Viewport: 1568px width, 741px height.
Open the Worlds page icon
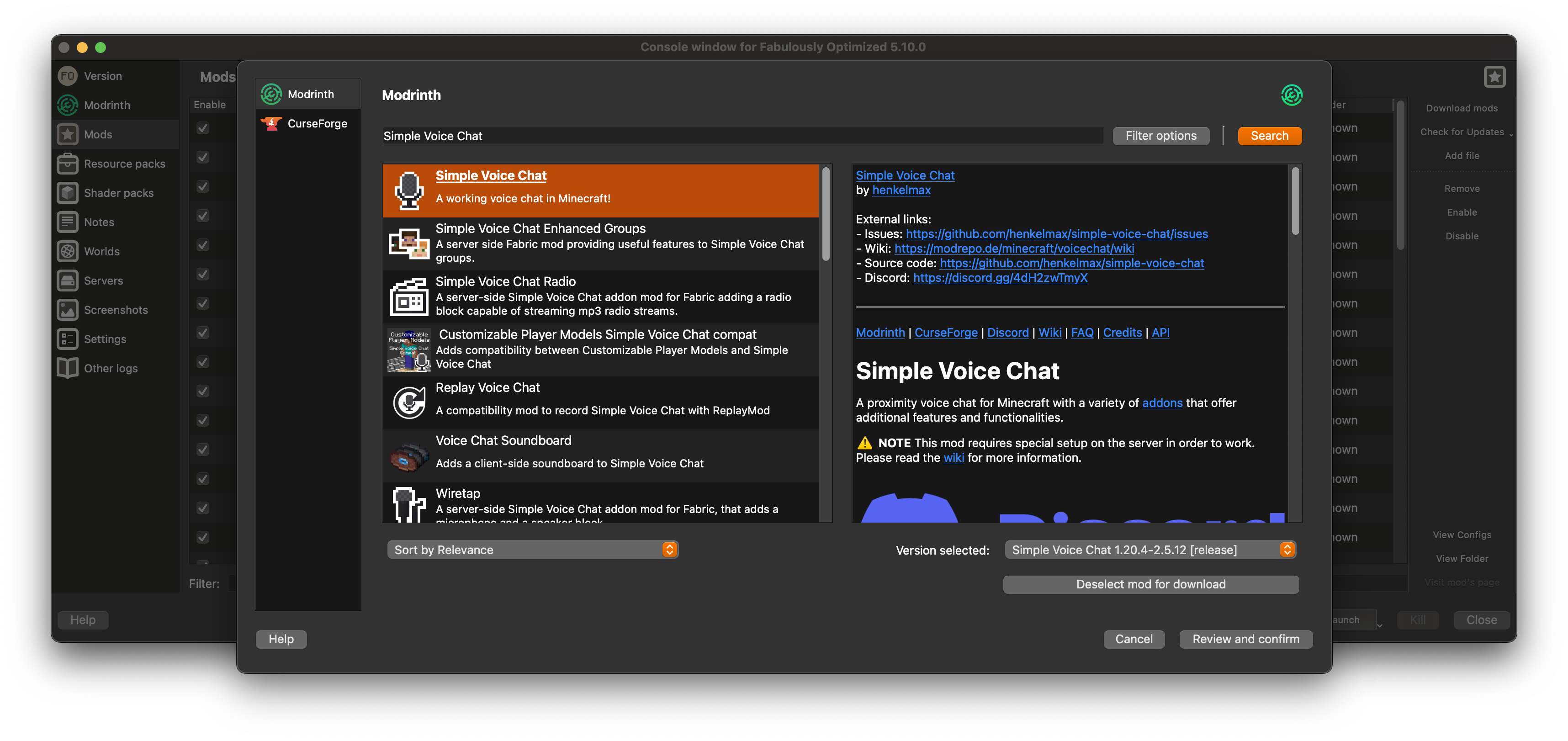coord(68,251)
